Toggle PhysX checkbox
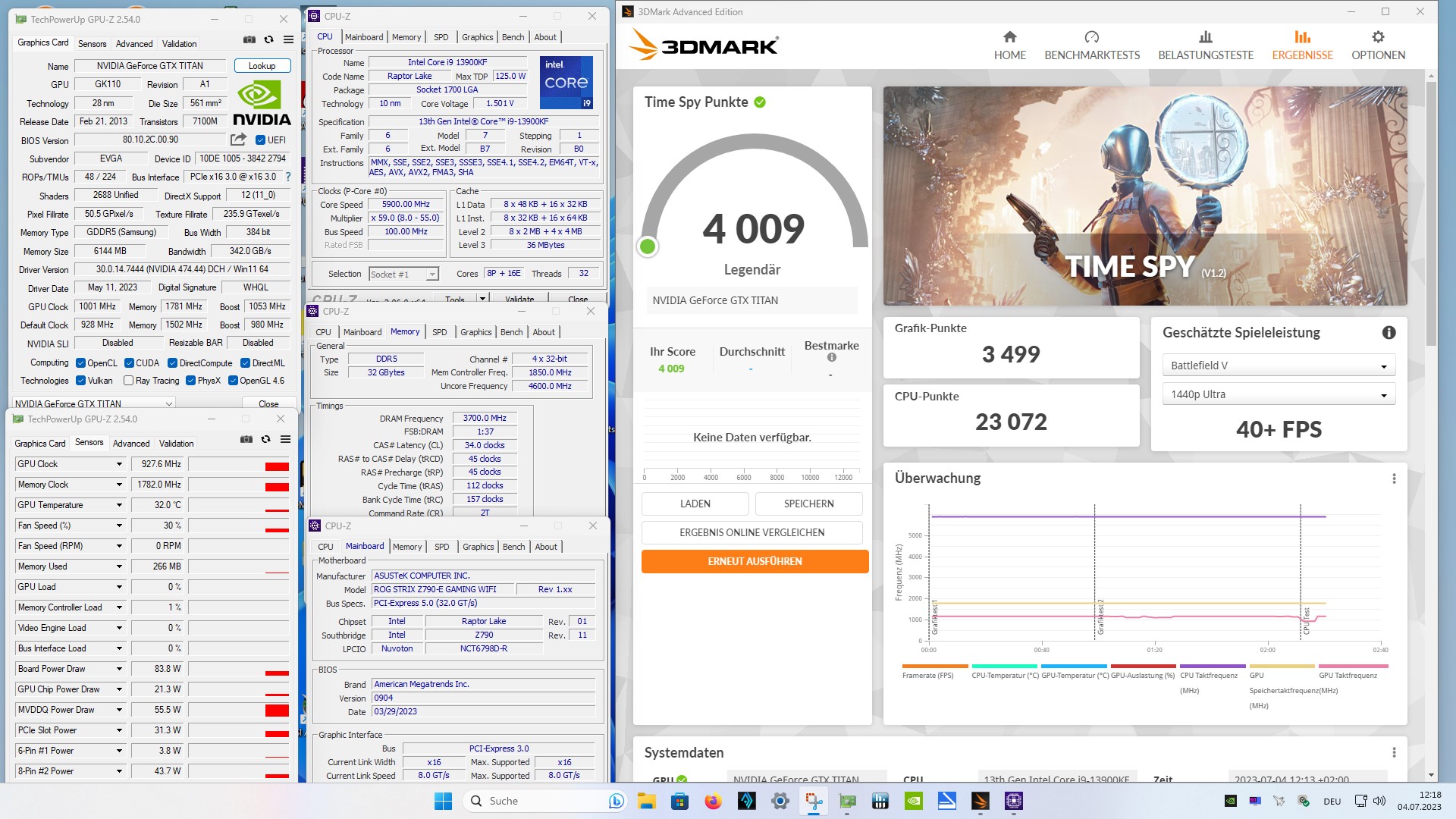 pos(190,381)
